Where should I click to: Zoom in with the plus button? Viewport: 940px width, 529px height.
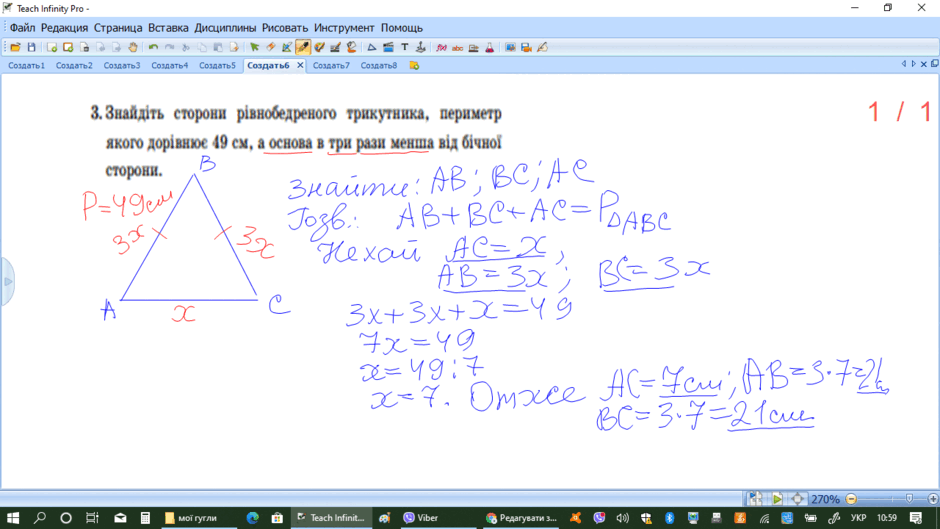coord(933,499)
